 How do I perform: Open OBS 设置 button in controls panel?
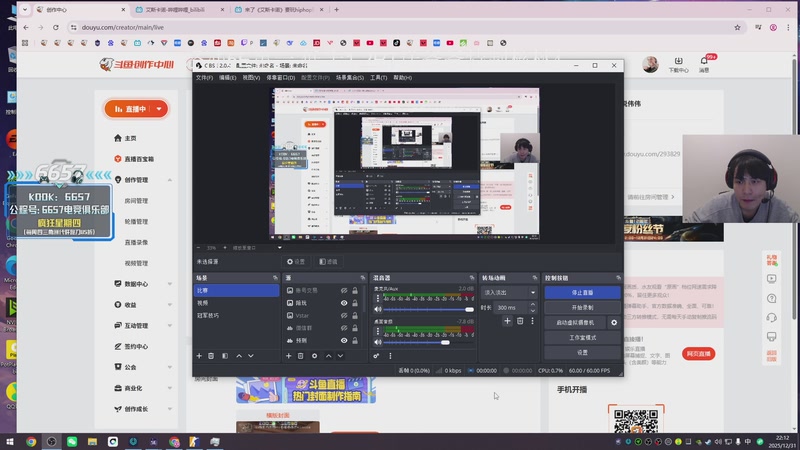582,353
